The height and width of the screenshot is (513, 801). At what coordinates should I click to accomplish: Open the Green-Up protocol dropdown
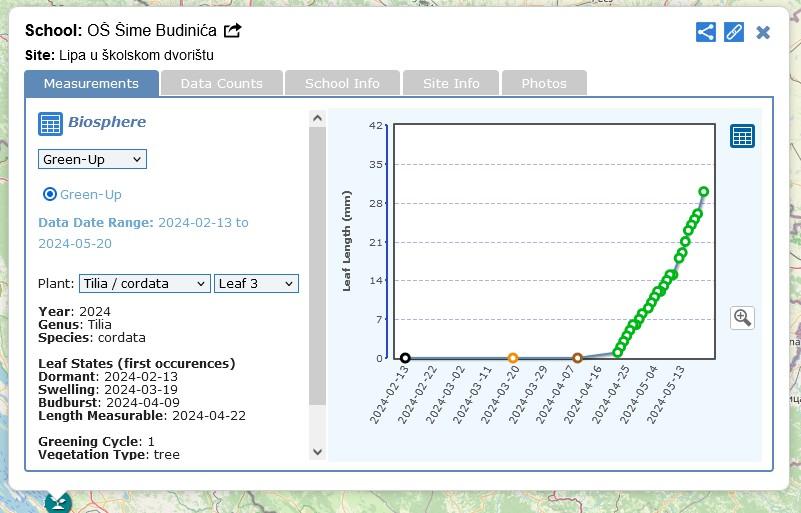(x=92, y=159)
